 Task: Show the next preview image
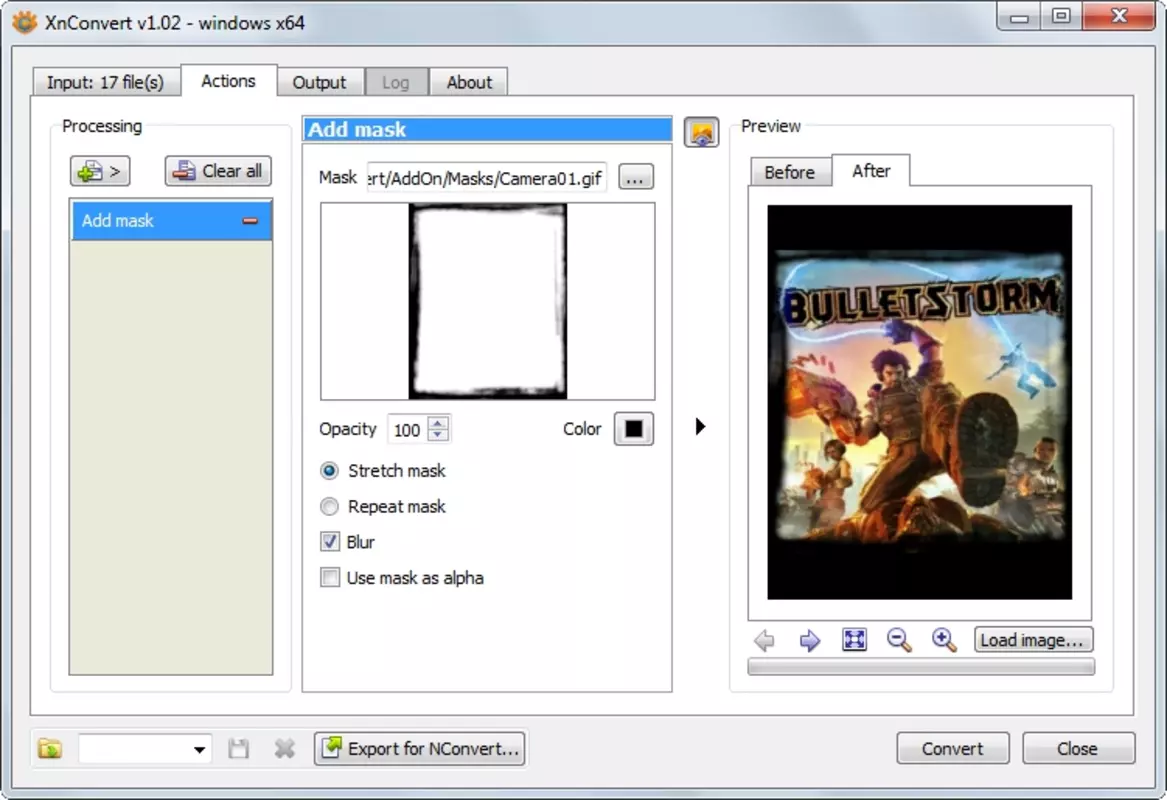pyautogui.click(x=809, y=640)
